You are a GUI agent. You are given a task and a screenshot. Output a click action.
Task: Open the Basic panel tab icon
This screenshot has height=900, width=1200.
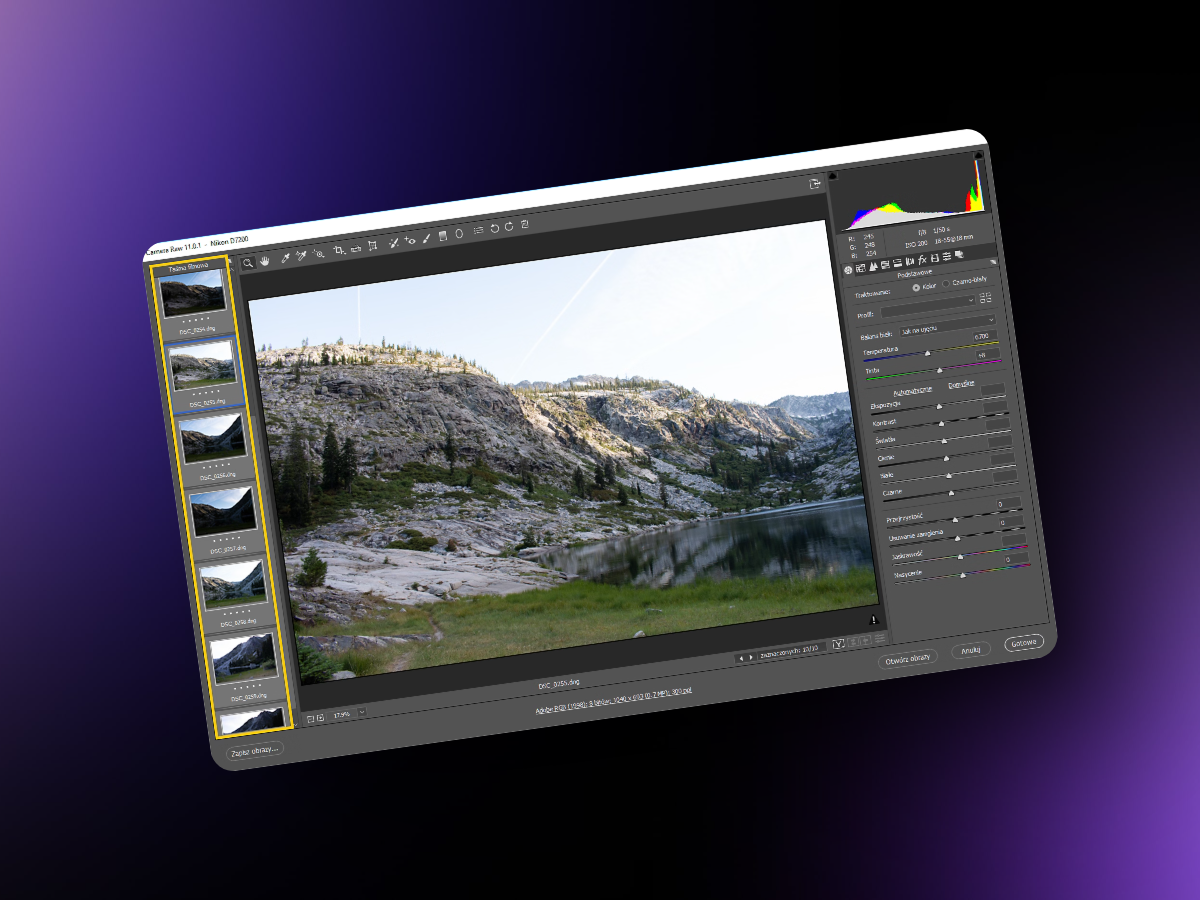tap(848, 270)
